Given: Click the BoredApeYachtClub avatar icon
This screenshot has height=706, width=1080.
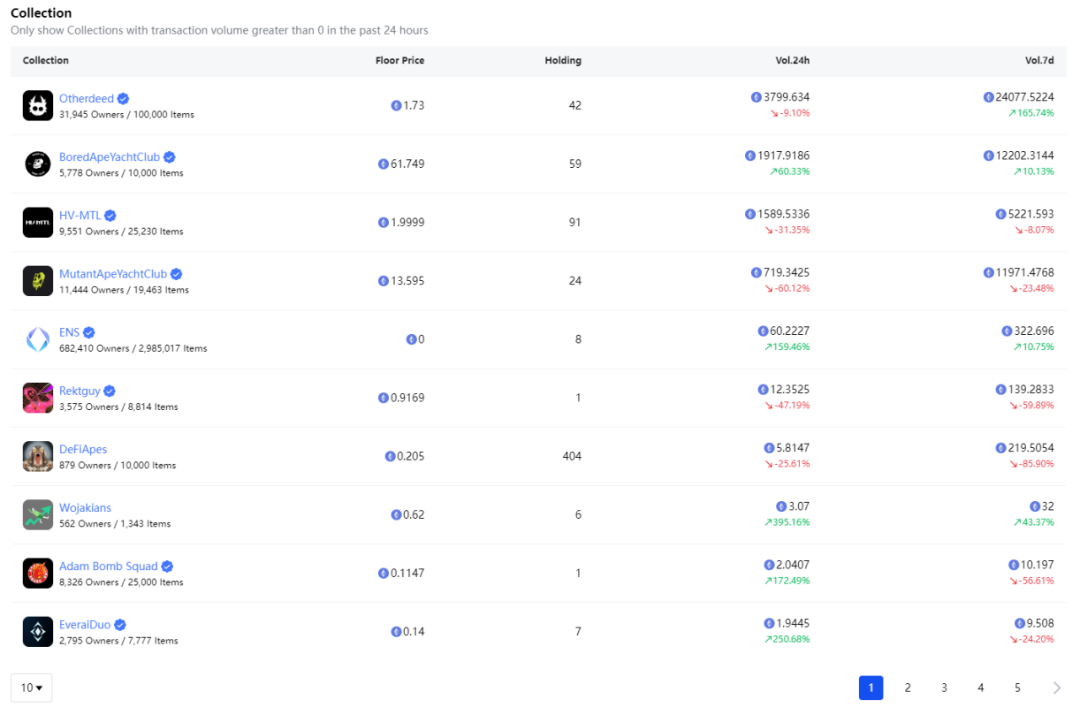Looking at the screenshot, I should pos(37,164).
